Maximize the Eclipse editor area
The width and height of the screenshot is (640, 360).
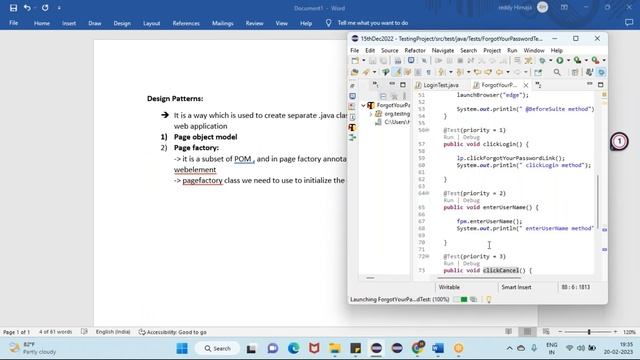tap(600, 84)
